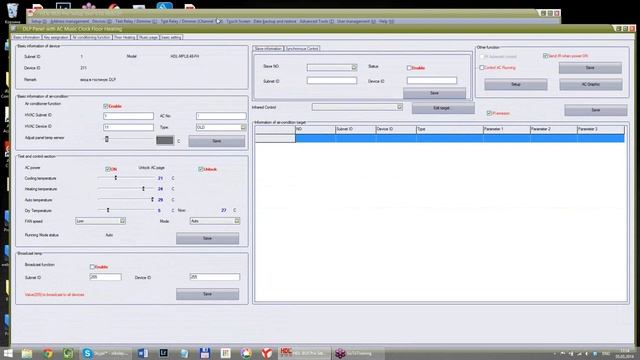Open Yandex browser from the taskbar
Viewport: 640px width, 360px height.
pyautogui.click(x=267, y=353)
